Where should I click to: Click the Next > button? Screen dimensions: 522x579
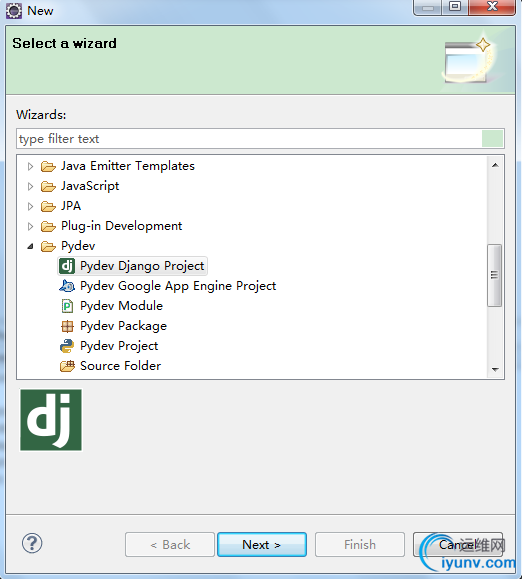click(x=262, y=544)
